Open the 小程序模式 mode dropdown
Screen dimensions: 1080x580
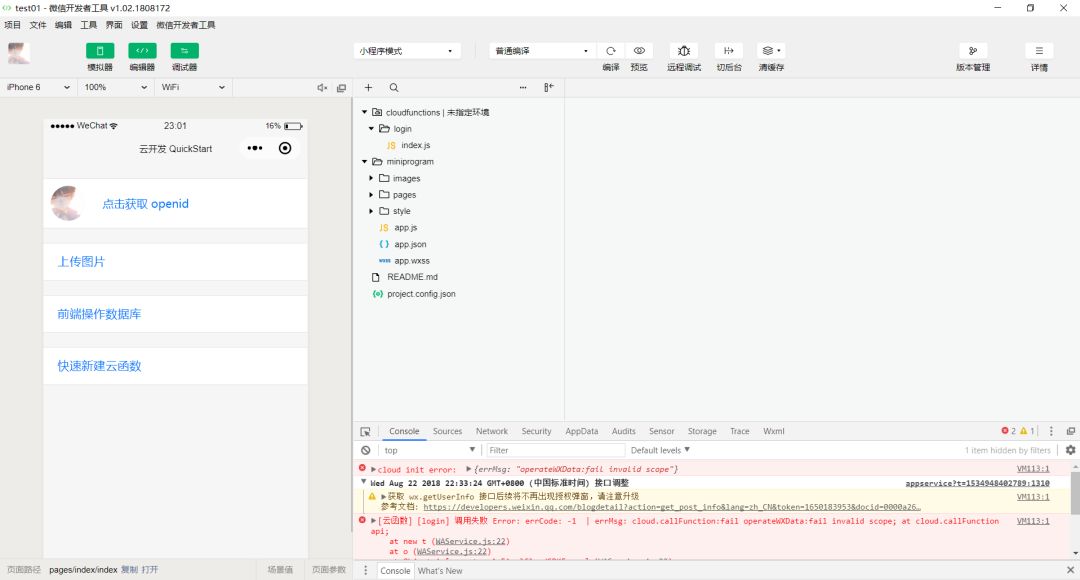(x=406, y=51)
